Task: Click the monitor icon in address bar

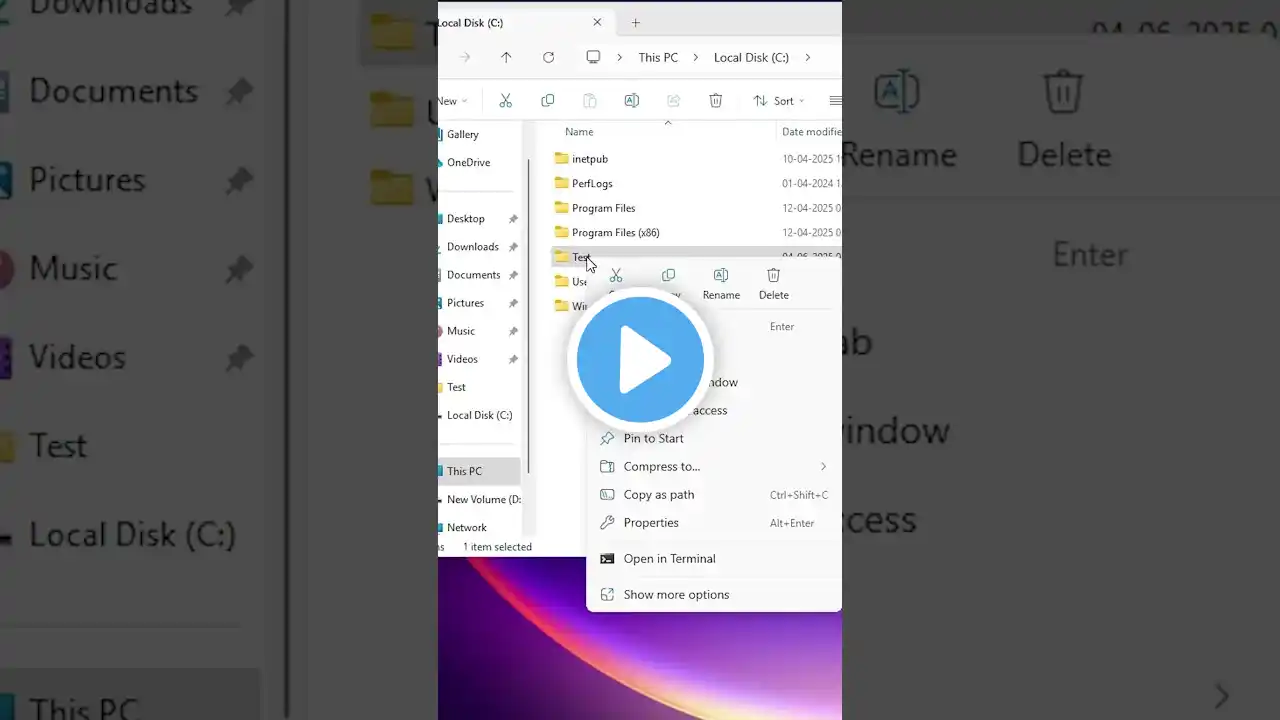Action: point(593,57)
